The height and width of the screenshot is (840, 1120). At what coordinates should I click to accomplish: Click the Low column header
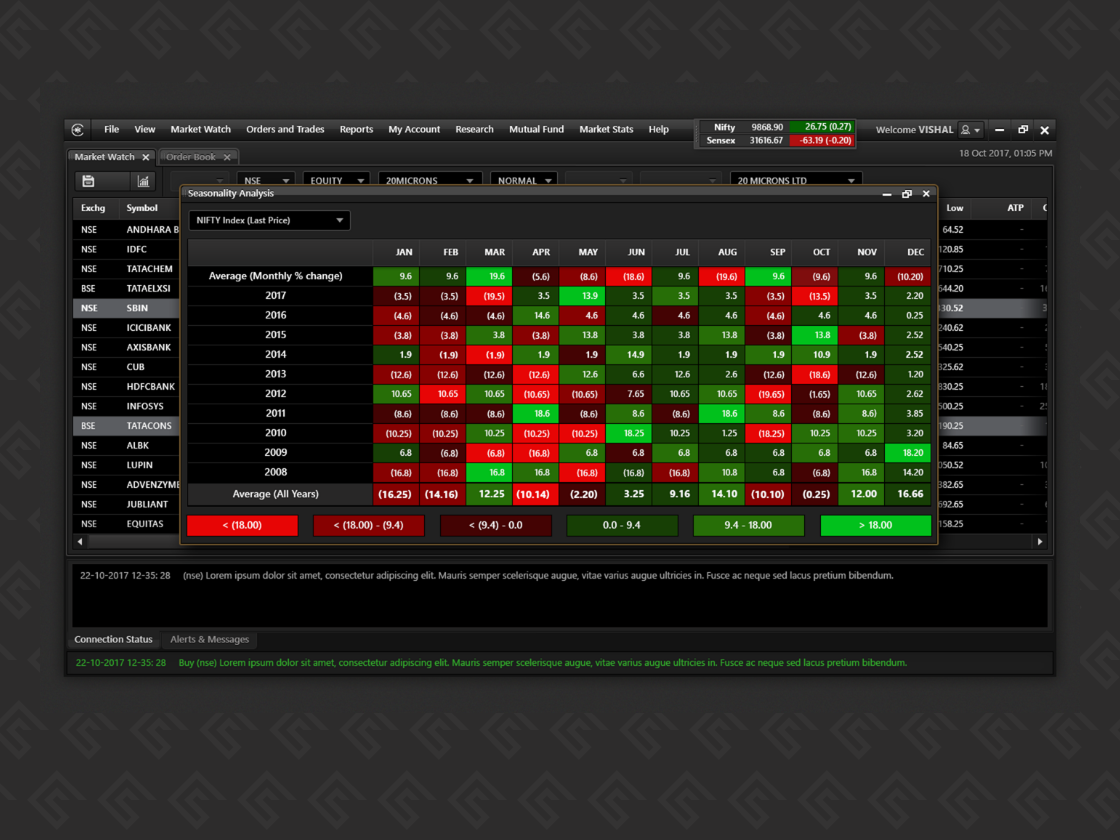coord(955,208)
